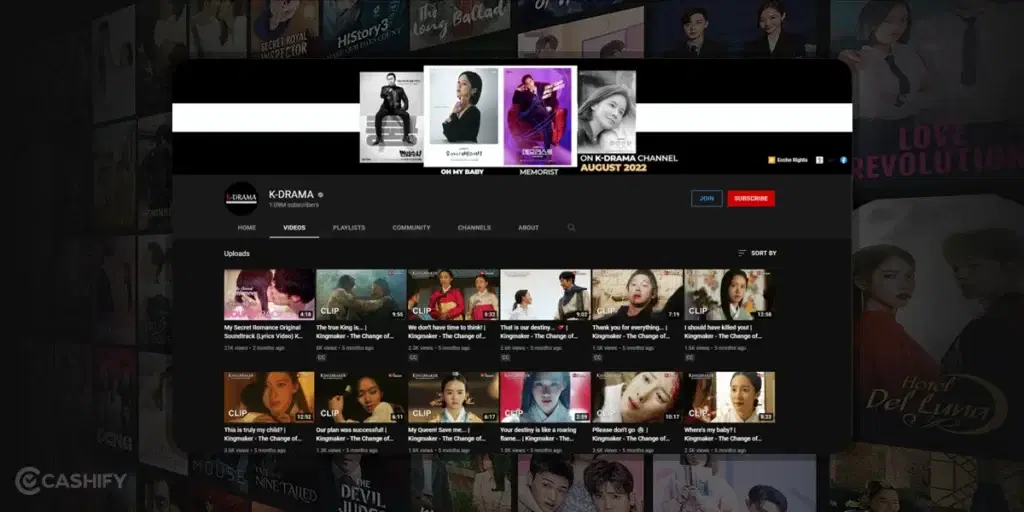Go to the Home tab
1024x512 pixels.
247,228
